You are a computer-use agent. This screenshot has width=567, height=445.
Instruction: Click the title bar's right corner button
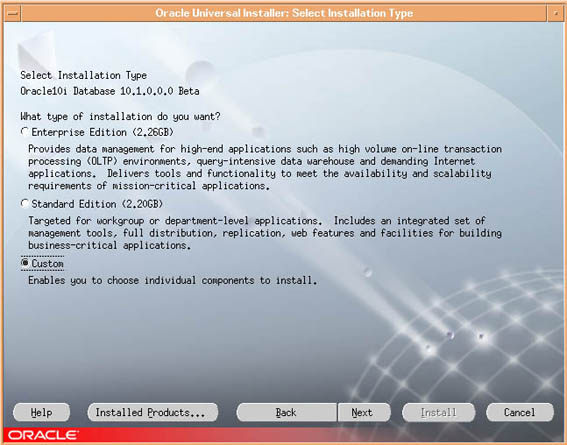coord(555,13)
